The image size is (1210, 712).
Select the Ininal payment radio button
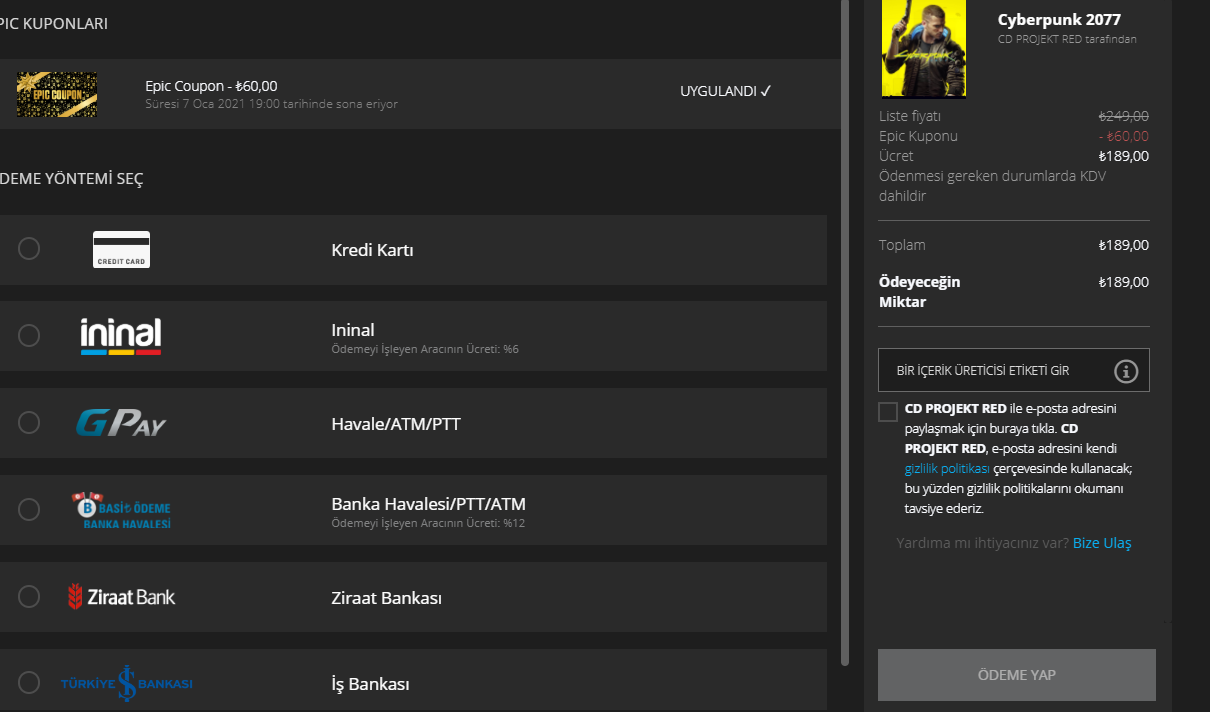[x=29, y=336]
